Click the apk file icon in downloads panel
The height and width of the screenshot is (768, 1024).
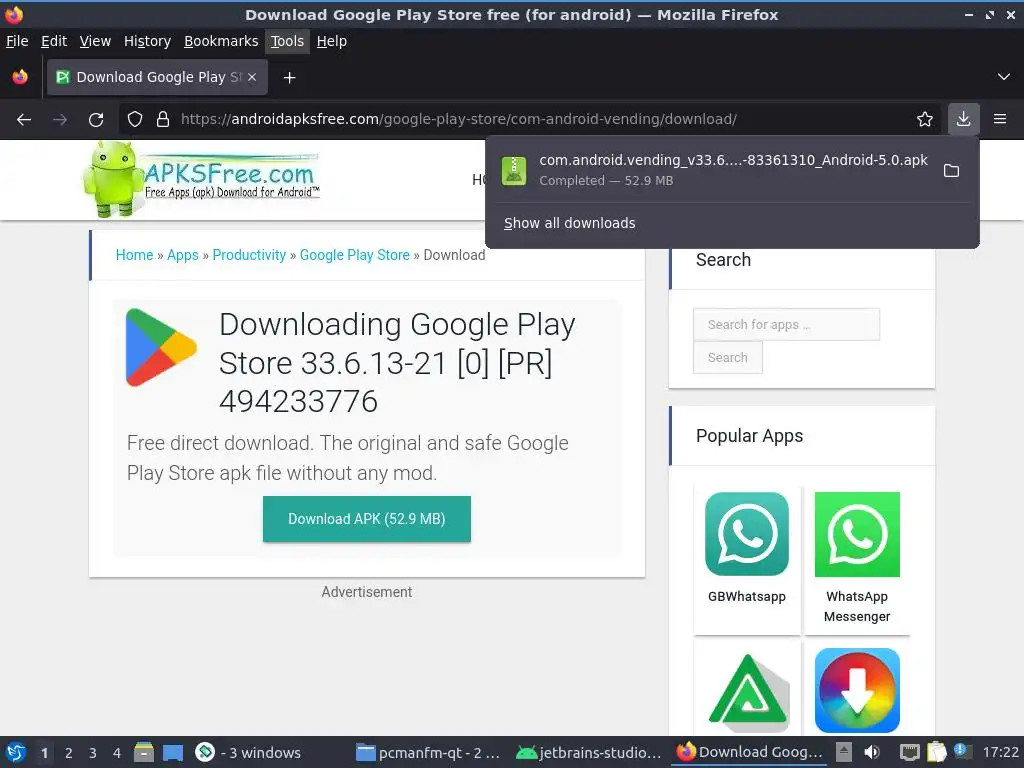(x=514, y=170)
